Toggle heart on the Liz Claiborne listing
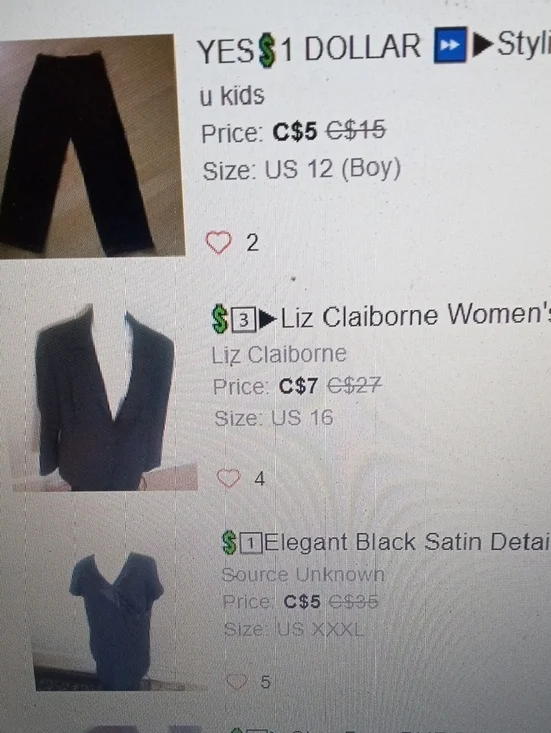Image resolution: width=551 pixels, height=733 pixels. 229,478
